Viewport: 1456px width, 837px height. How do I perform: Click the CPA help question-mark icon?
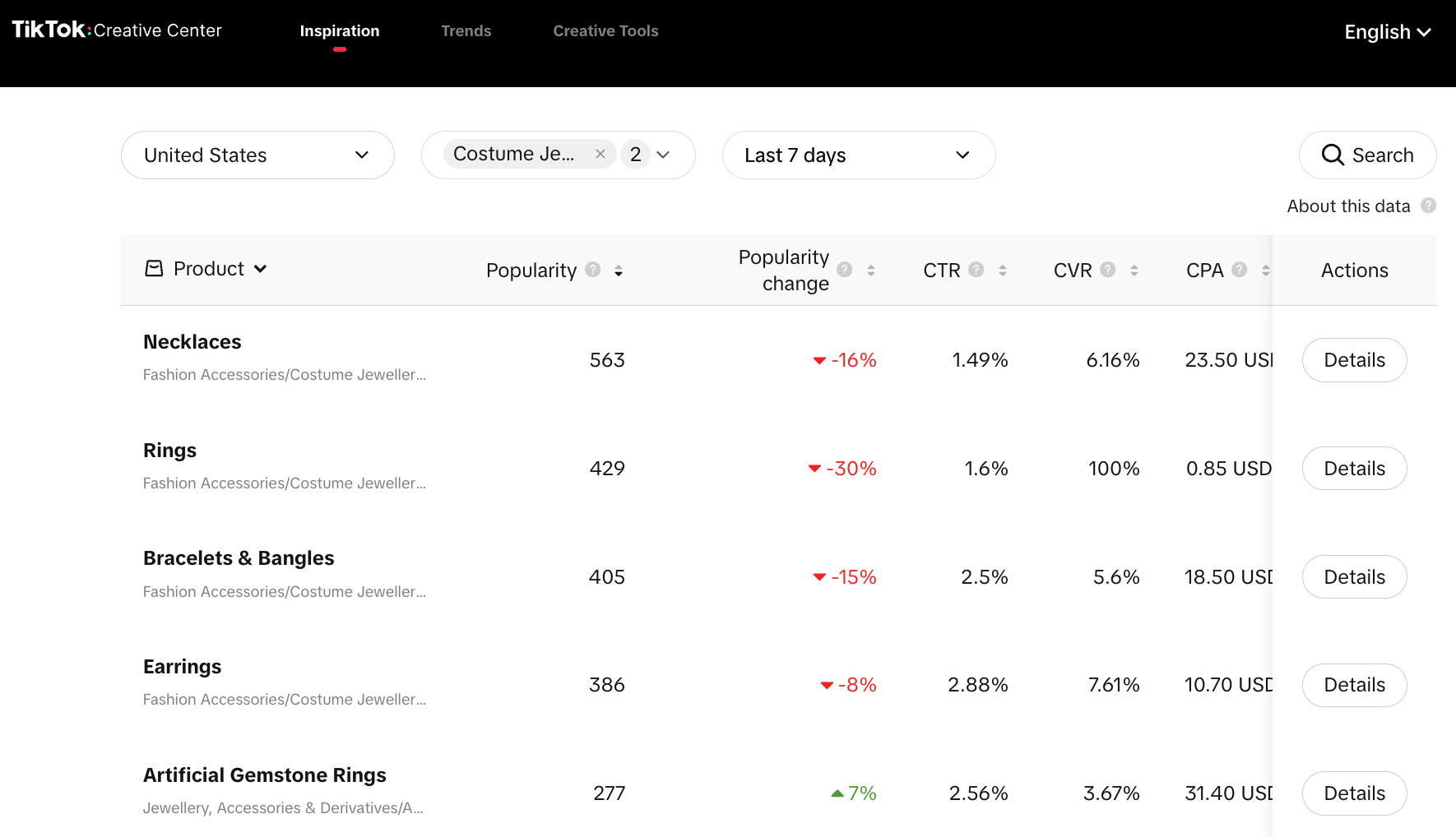coord(1239,270)
